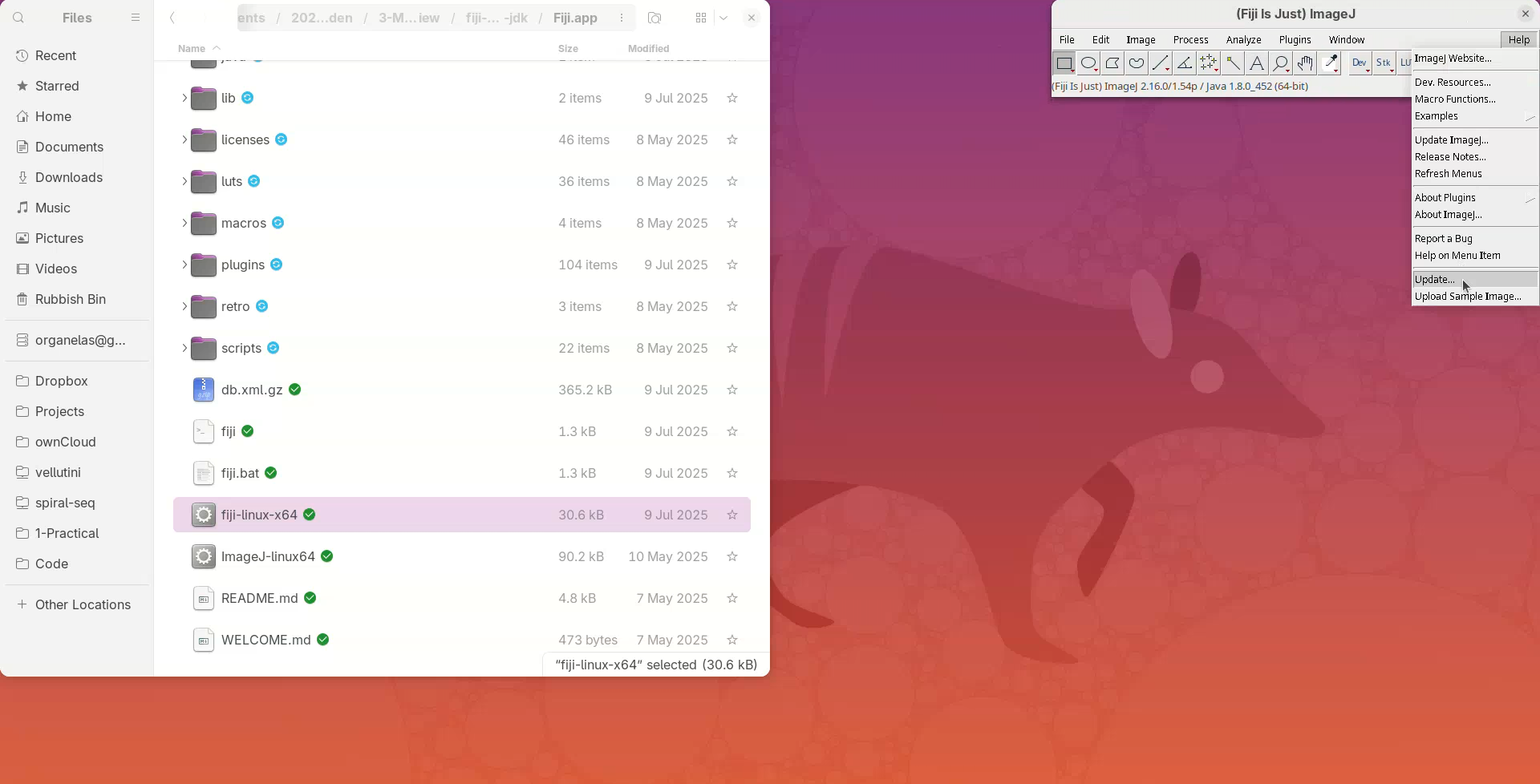The image size is (1540, 784).
Task: Star the fiji-linux-x64 file
Action: pos(731,515)
